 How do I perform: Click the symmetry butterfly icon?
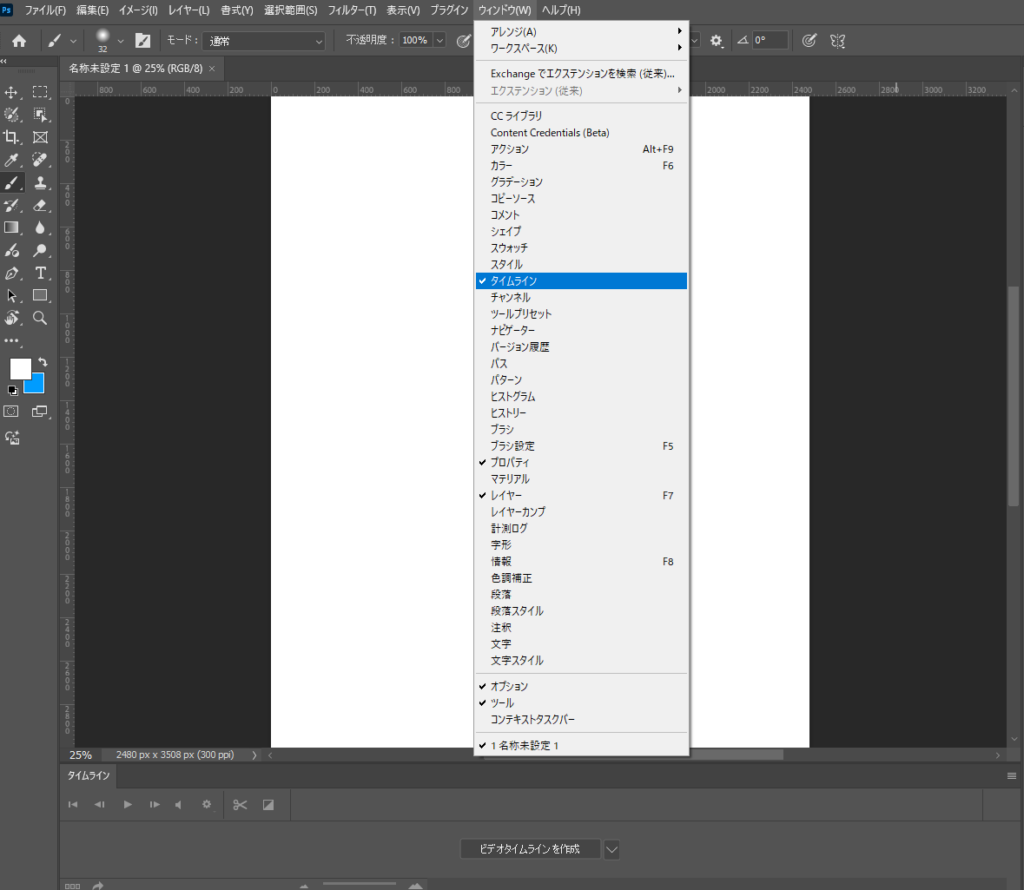click(x=838, y=41)
